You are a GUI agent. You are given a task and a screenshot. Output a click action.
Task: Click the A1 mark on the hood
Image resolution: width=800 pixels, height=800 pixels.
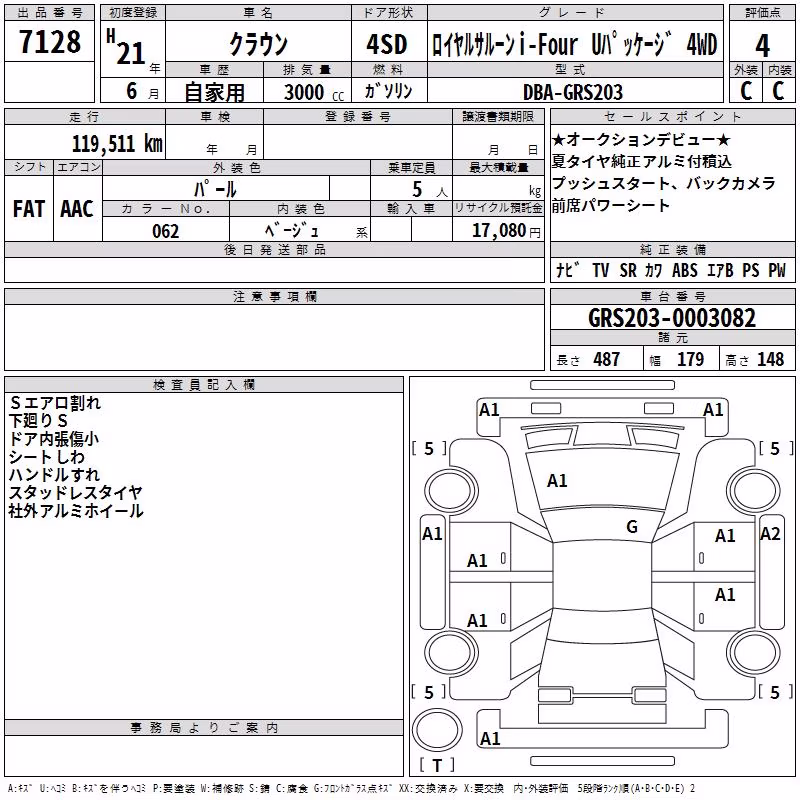tap(557, 481)
